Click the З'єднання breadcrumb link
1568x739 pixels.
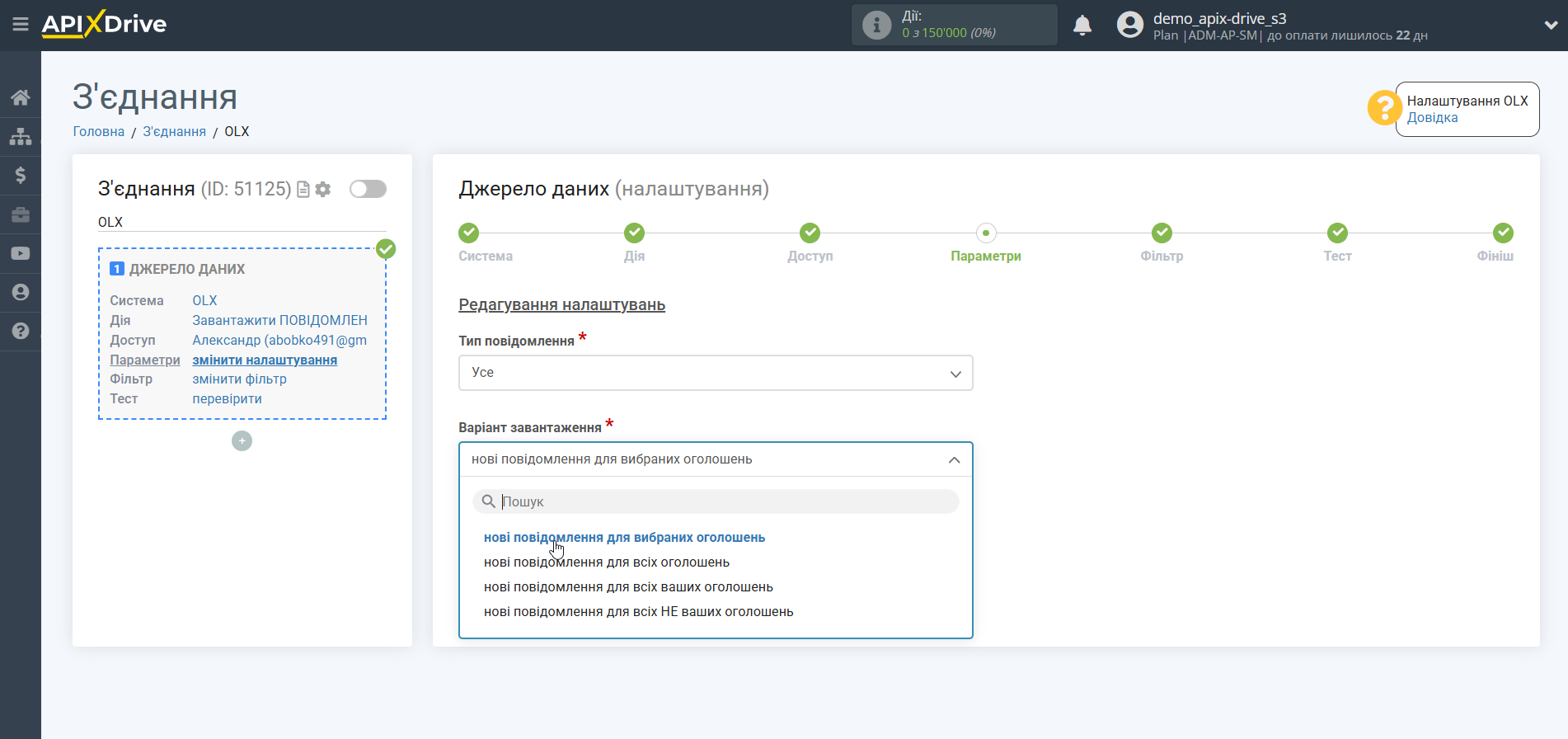click(174, 131)
